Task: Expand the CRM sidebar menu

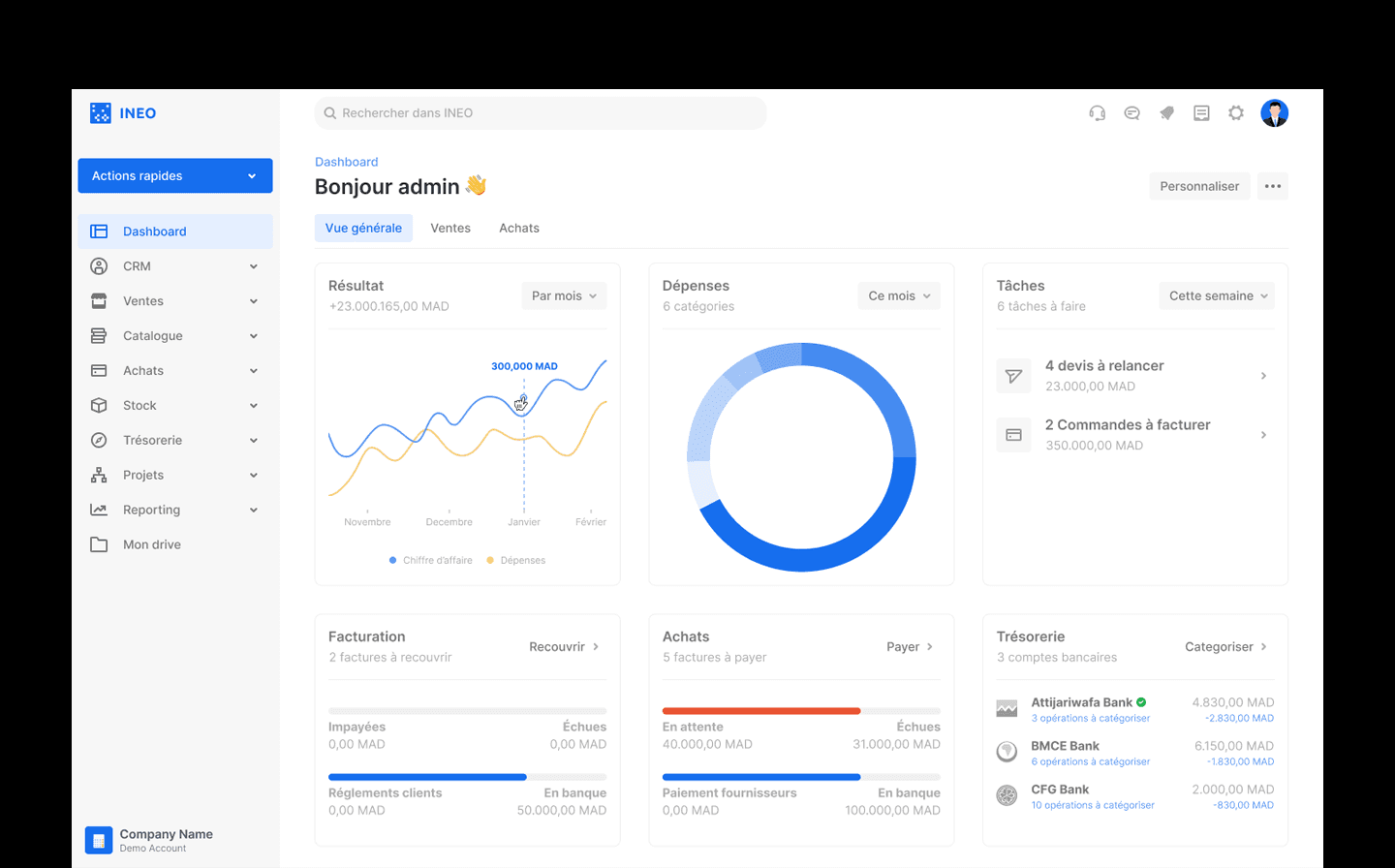Action: point(174,266)
